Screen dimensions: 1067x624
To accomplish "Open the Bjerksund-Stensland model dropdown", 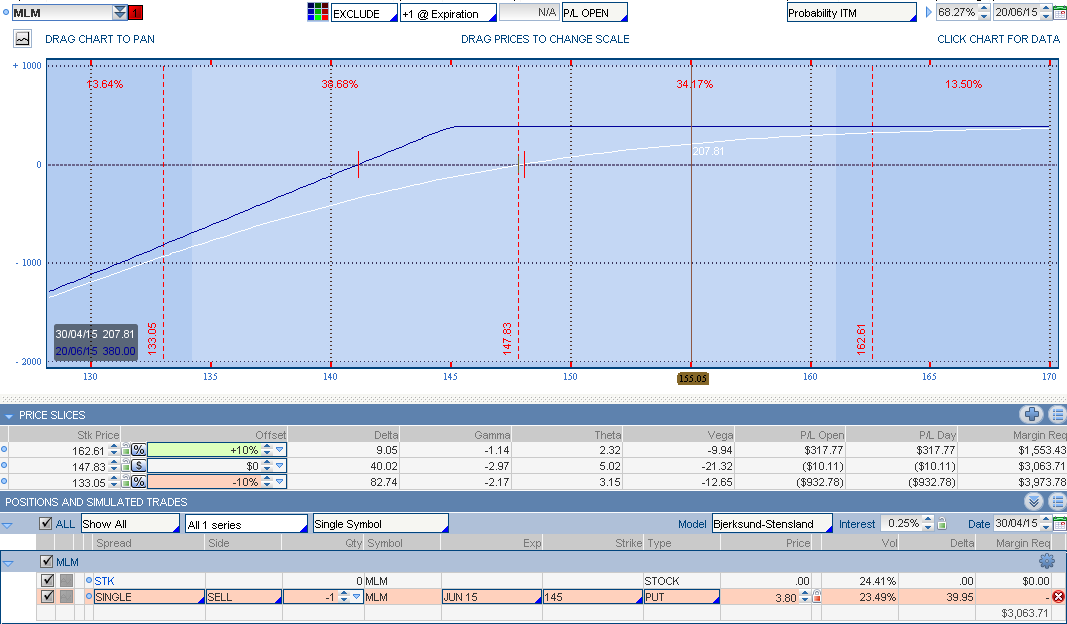I will coord(772,523).
